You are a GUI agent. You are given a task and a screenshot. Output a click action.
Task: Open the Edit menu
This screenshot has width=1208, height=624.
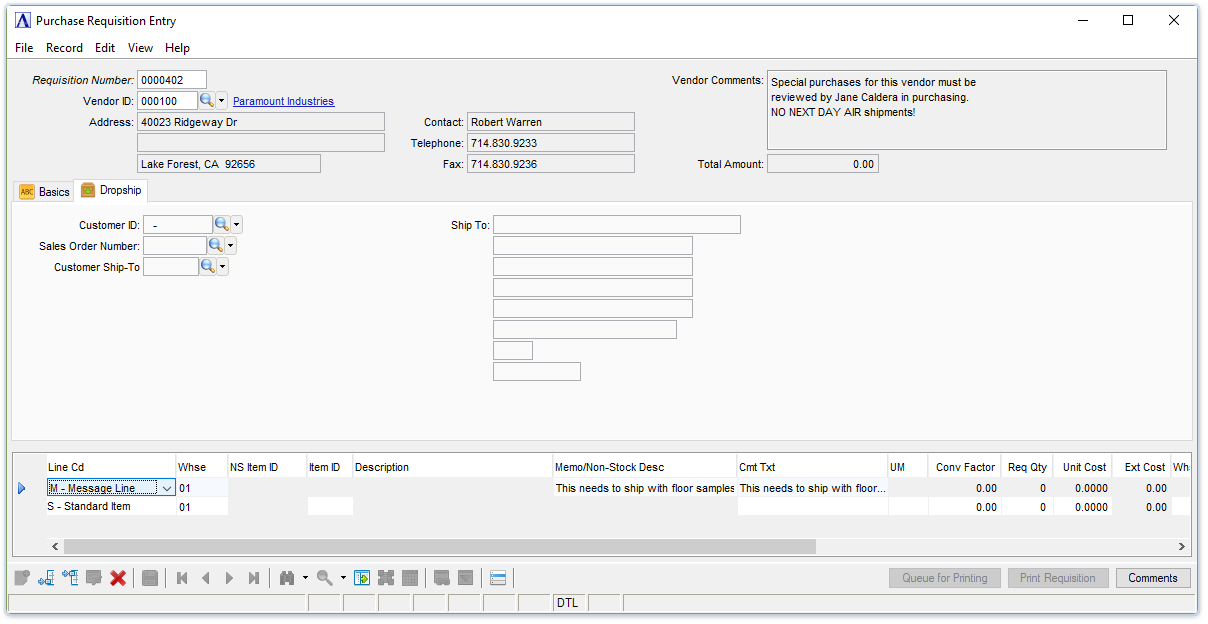pos(105,48)
